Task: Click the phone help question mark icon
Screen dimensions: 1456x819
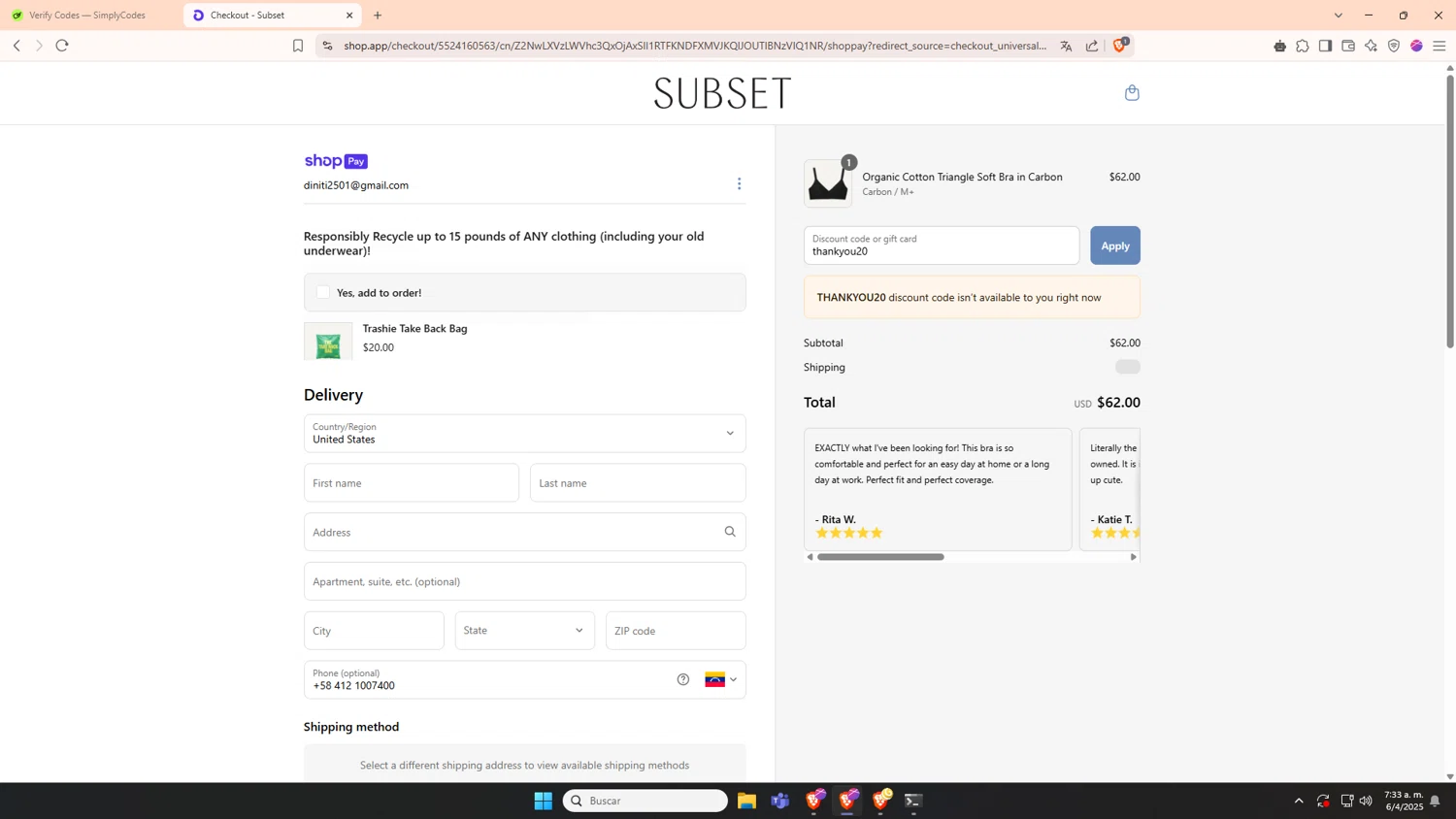Action: click(x=683, y=679)
